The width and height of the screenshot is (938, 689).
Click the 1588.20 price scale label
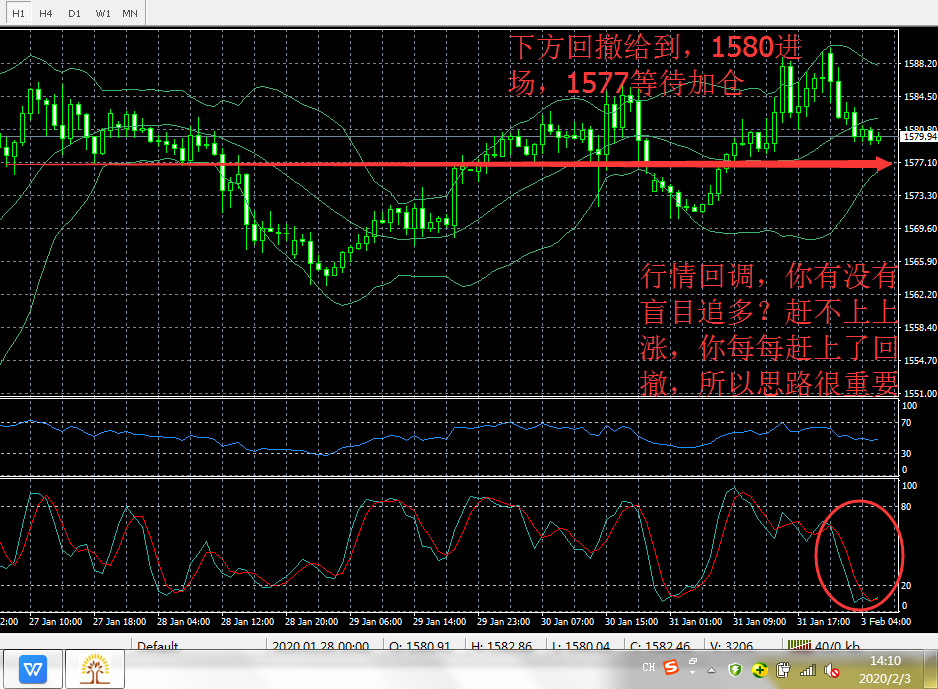click(x=920, y=63)
